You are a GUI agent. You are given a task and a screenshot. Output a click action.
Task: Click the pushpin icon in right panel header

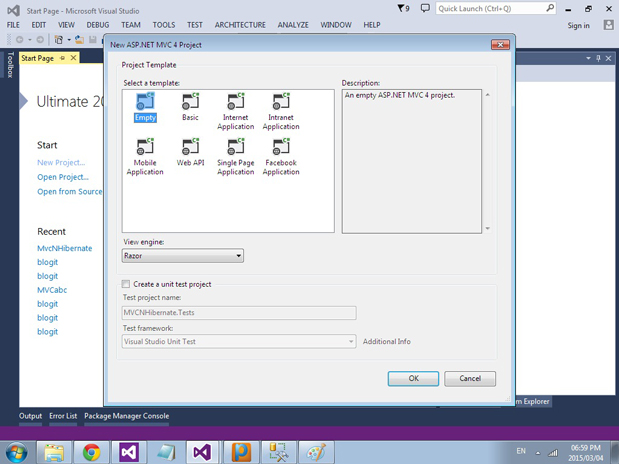598,58
